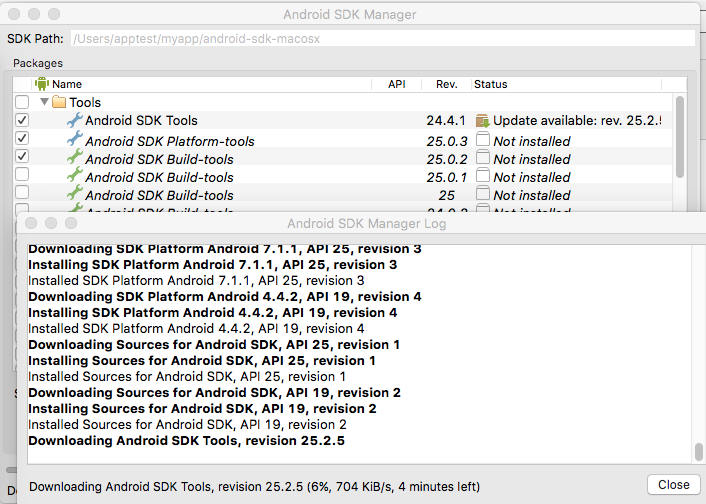Image resolution: width=706 pixels, height=504 pixels.
Task: Close the SDK Manager Log window
Action: coord(674,485)
